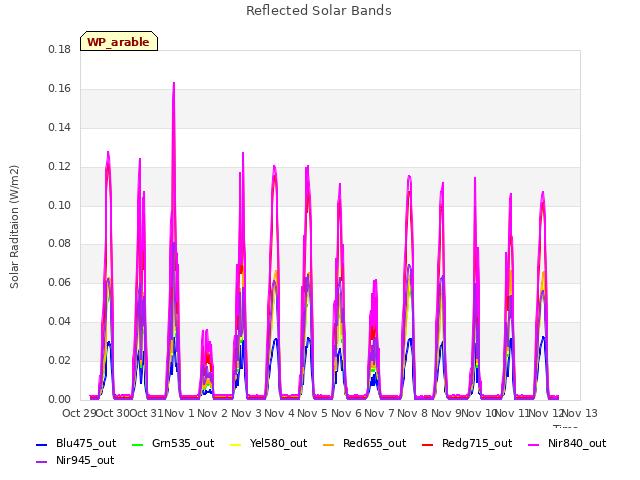Click the WP_arable annotation label
Screen dimensions: 640x480
(x=119, y=42)
